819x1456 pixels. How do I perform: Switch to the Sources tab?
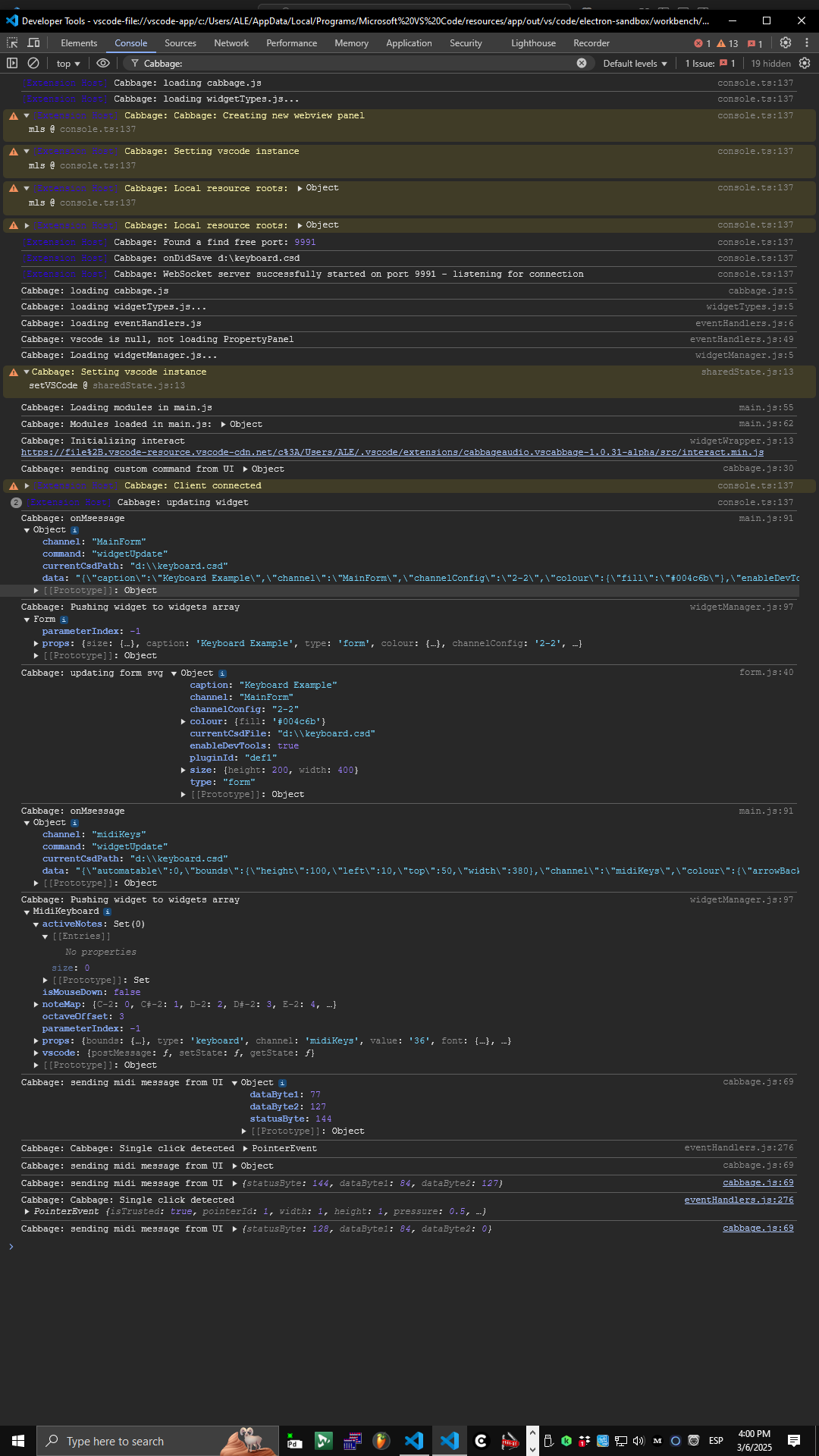point(180,43)
